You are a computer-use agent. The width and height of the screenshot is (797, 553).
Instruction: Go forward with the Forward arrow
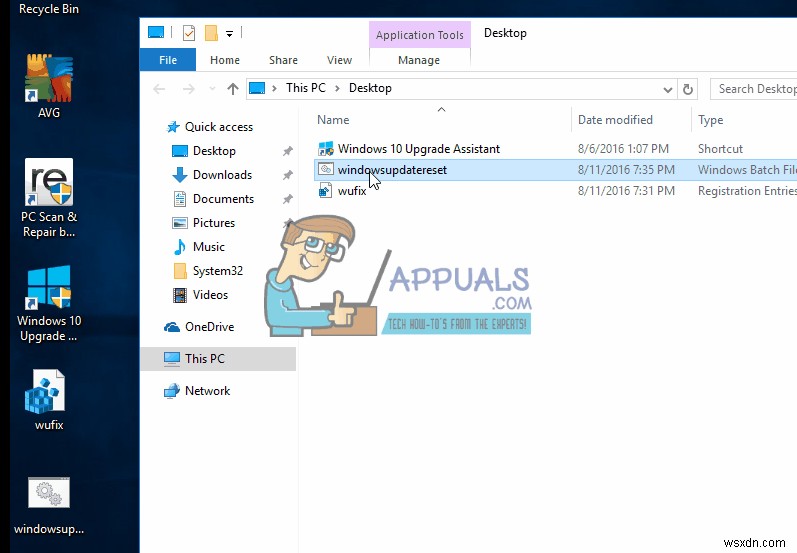189,89
